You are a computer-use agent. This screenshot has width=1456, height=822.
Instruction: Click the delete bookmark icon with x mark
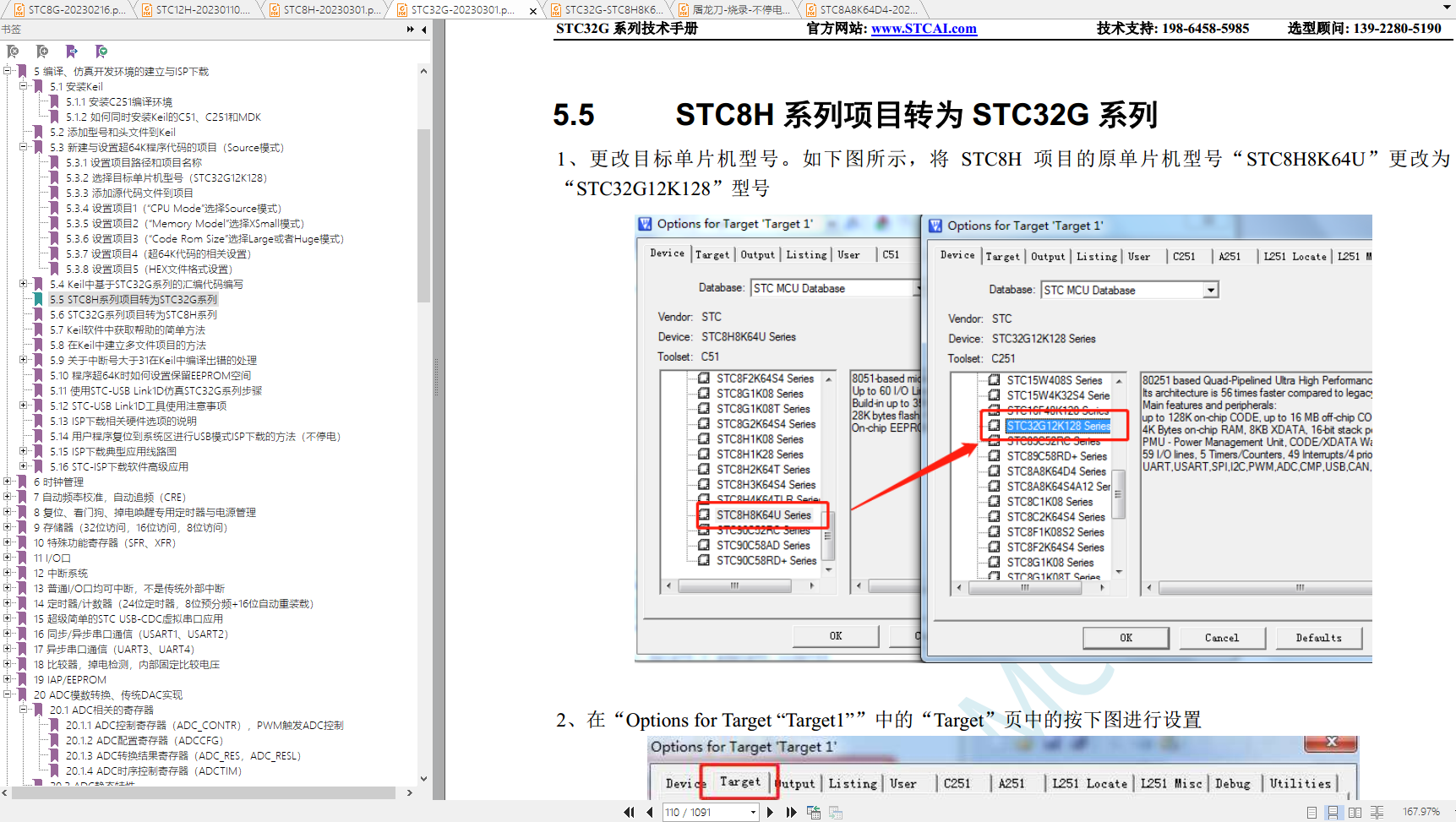[x=13, y=52]
